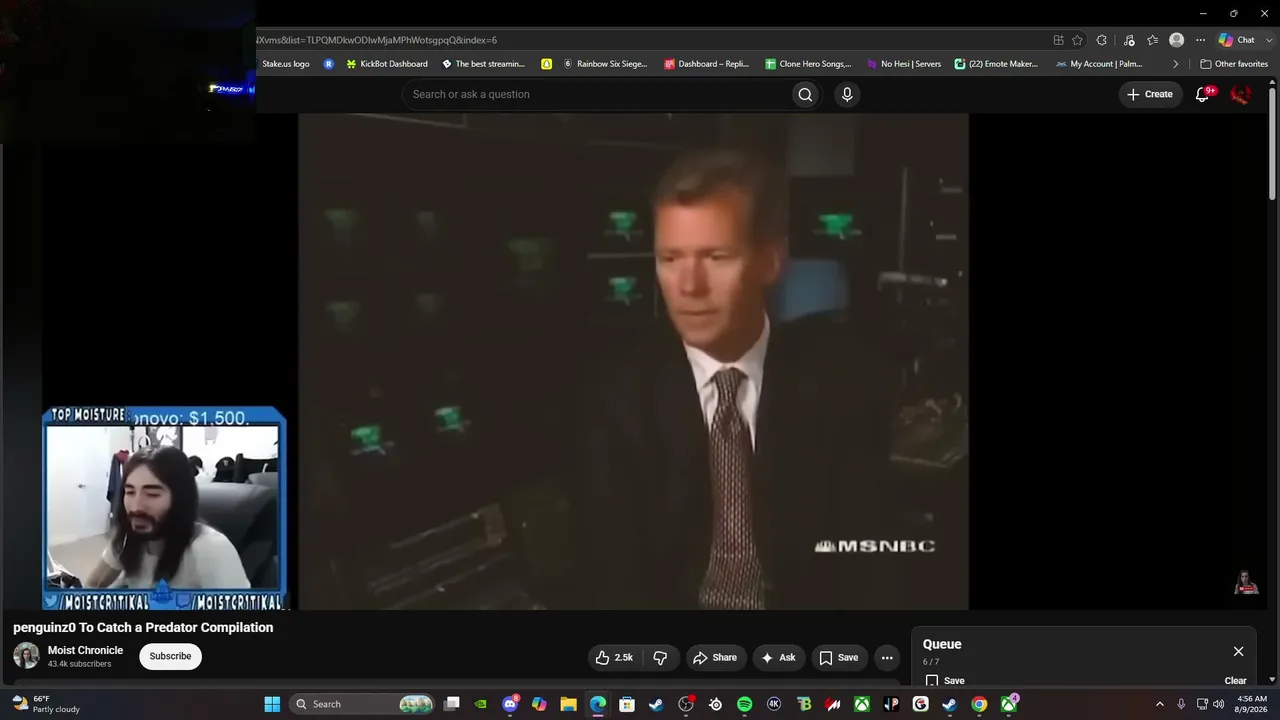The height and width of the screenshot is (720, 1280).
Task: Open the blue R bookmark icon
Action: 329,64
